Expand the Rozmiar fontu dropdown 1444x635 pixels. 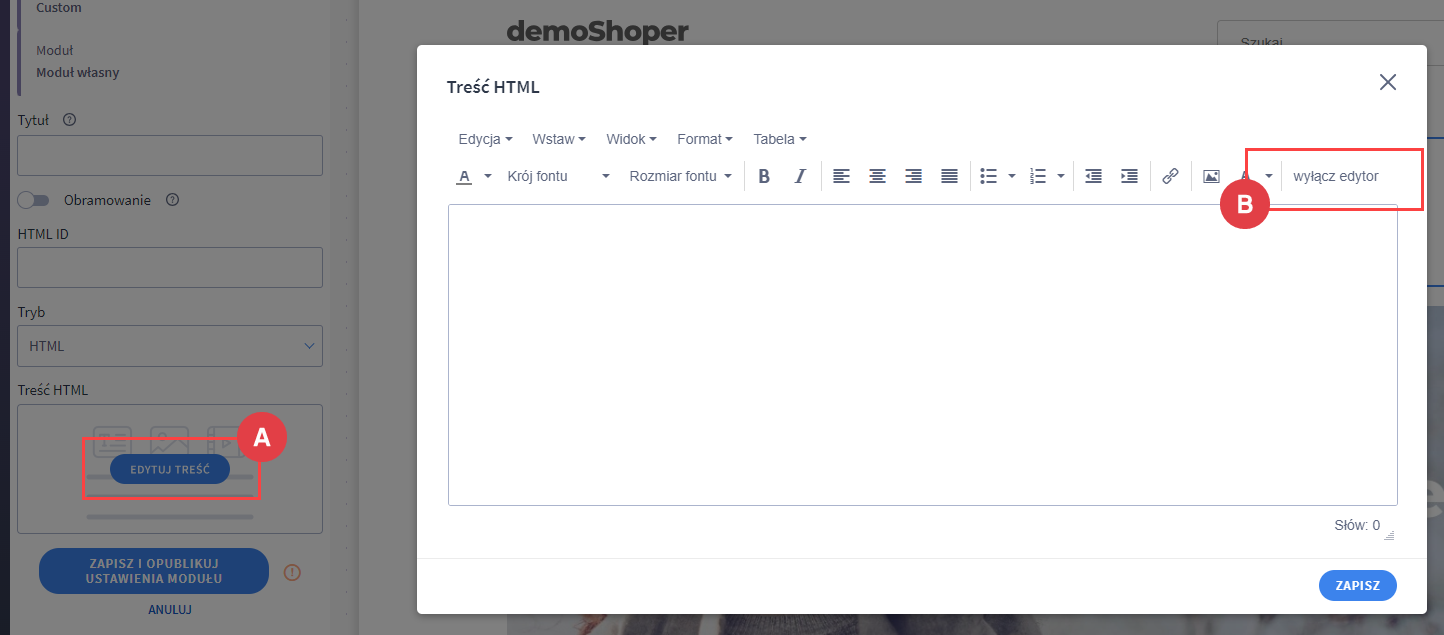pyautogui.click(x=680, y=176)
